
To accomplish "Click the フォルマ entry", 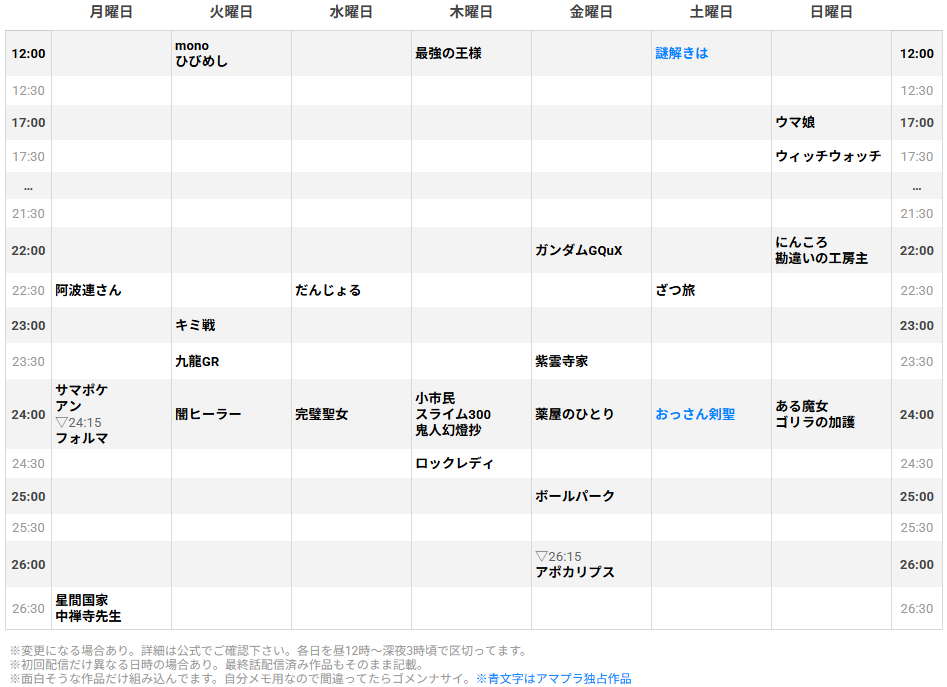I will click(x=82, y=438).
